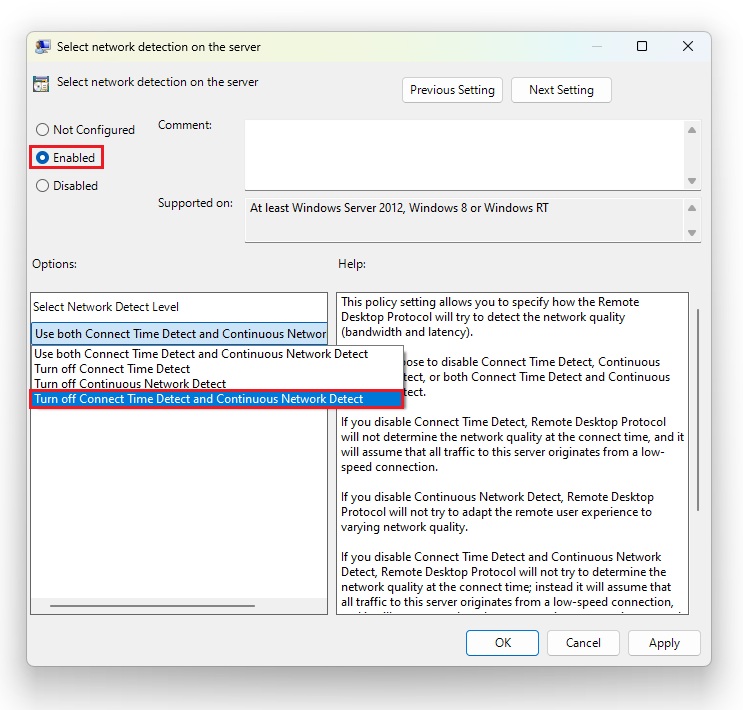This screenshot has width=743, height=710.
Task: Pick 'Turn off Connect Time Detect and Continuous Network Detect'
Action: point(217,399)
